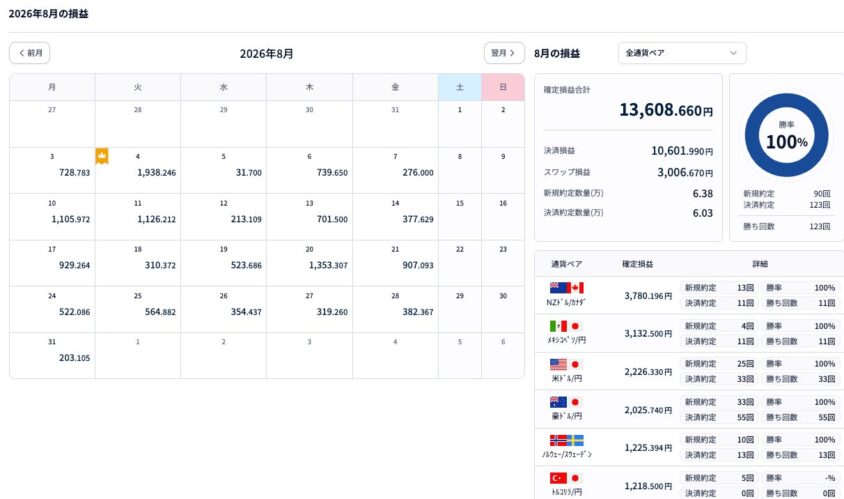Select day 28 profit 382.367
The width and height of the screenshot is (844, 499).
pyautogui.click(x=418, y=312)
